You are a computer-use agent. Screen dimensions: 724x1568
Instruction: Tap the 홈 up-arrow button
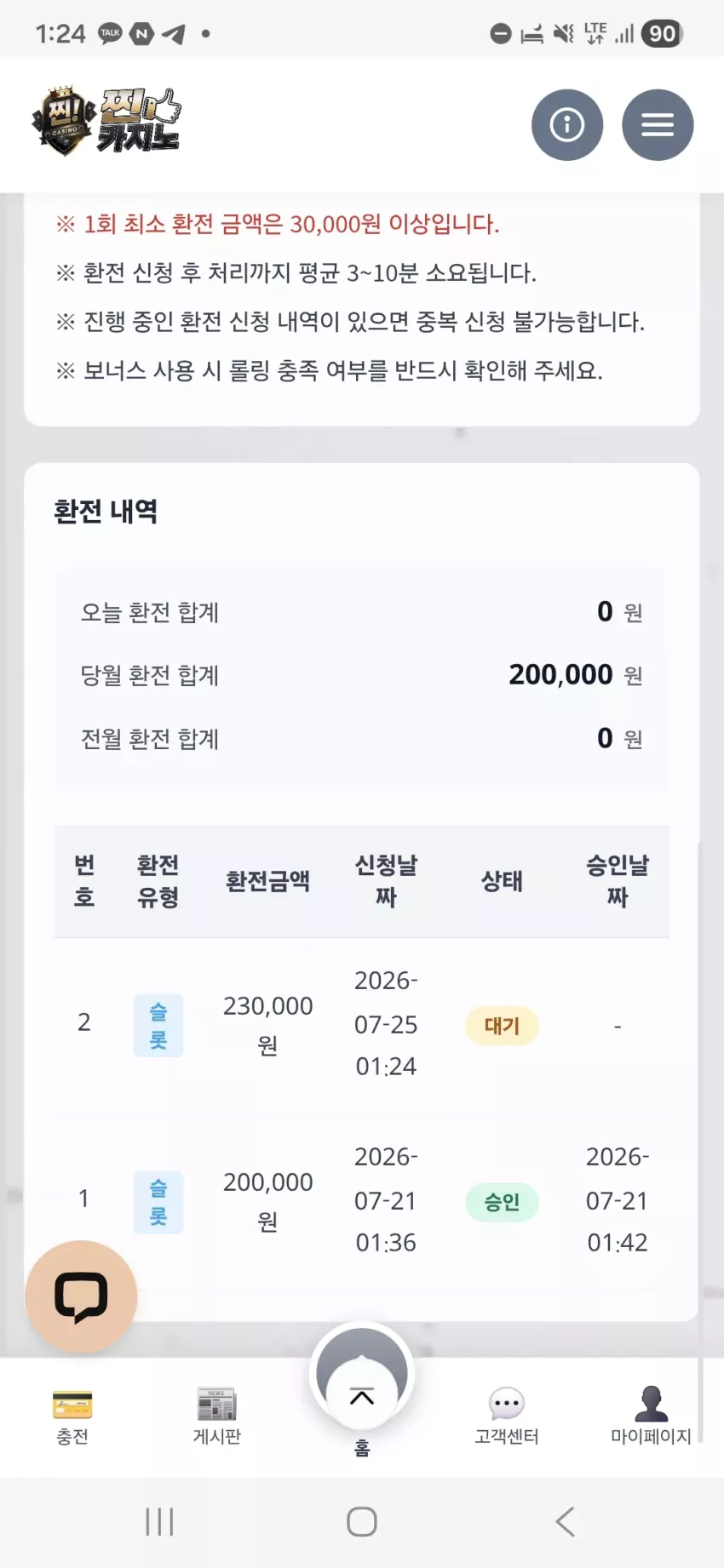pos(362,1374)
